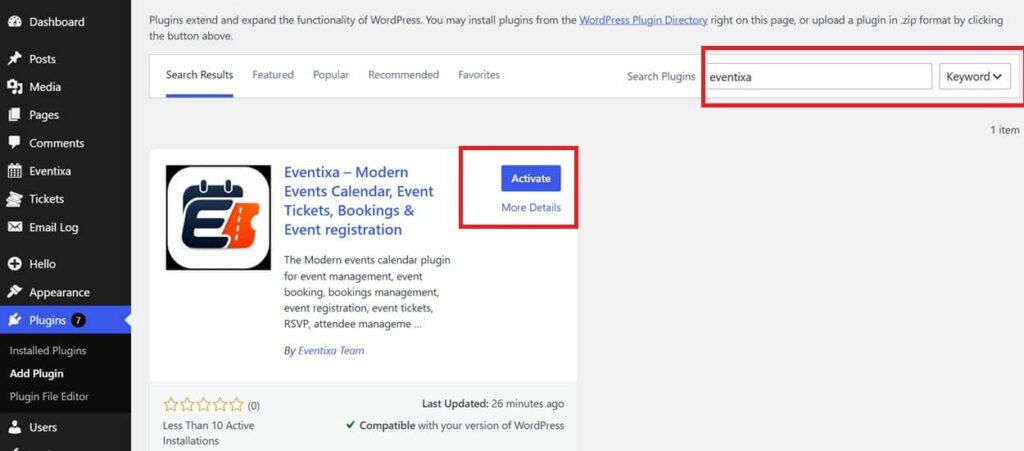Open Dashboard via its gauge icon

coord(14,22)
